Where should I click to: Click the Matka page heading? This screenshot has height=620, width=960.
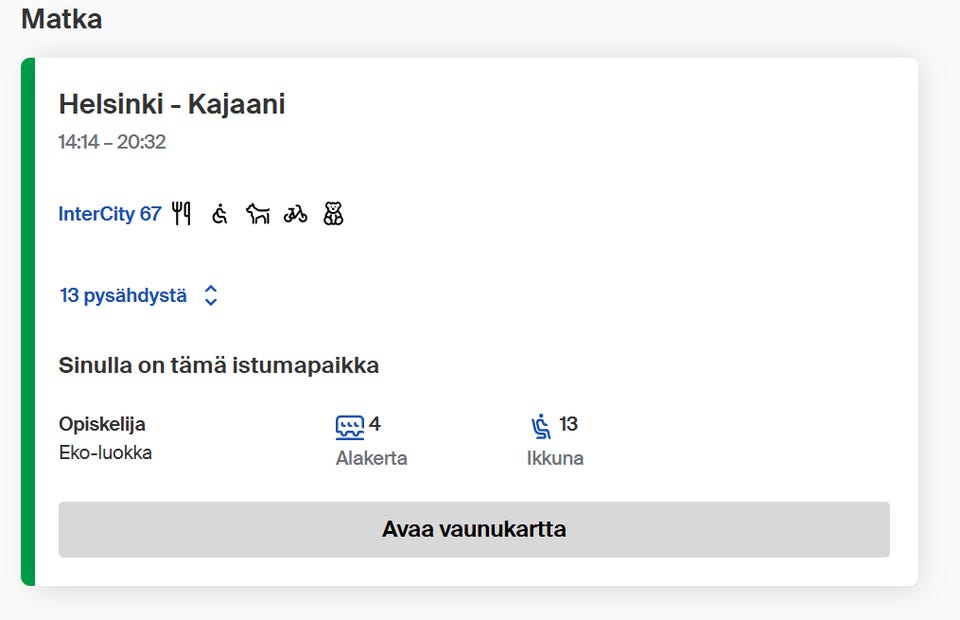[60, 19]
